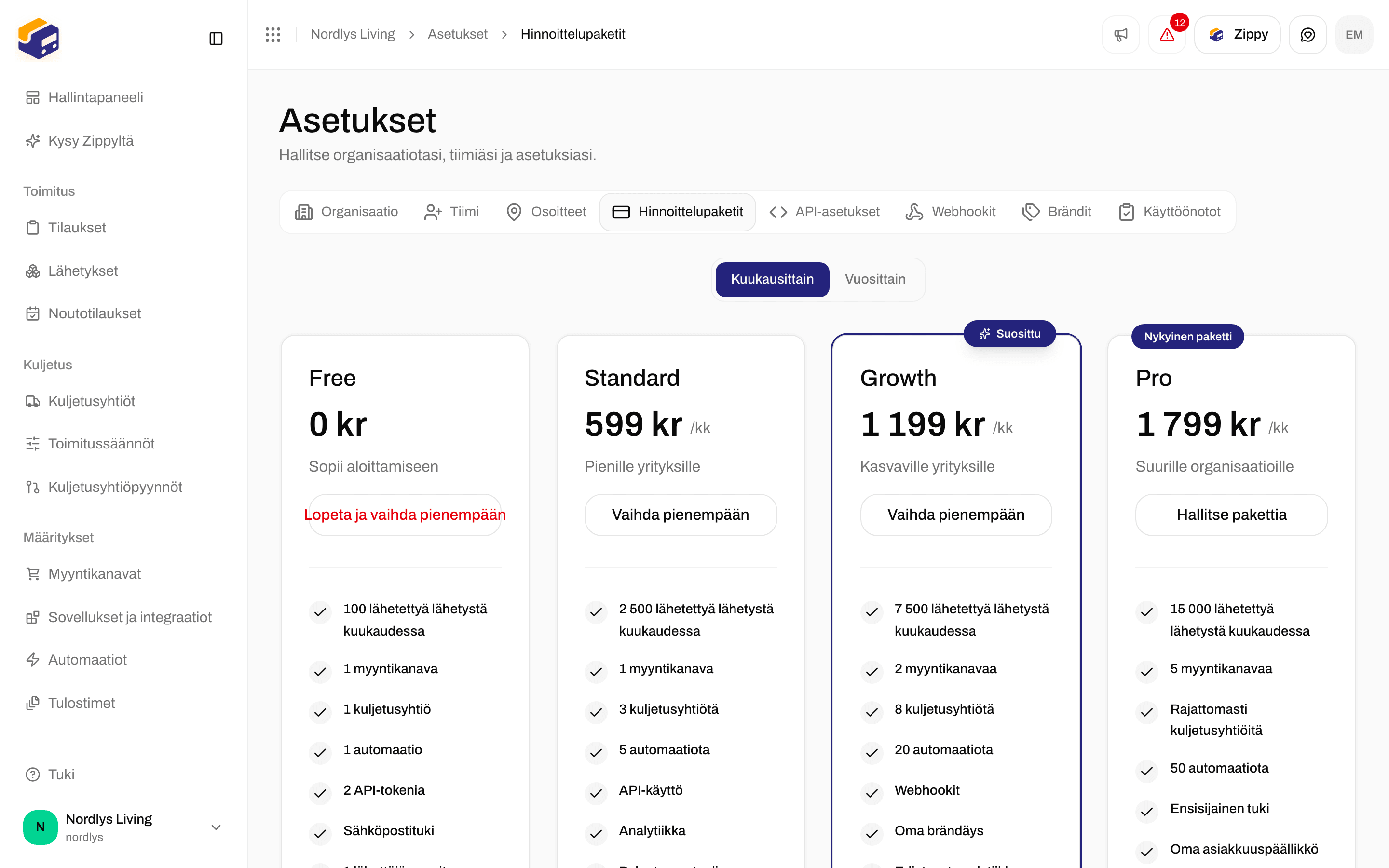This screenshot has height=868, width=1389.
Task: Open Automaatiot page
Action: 123,660
